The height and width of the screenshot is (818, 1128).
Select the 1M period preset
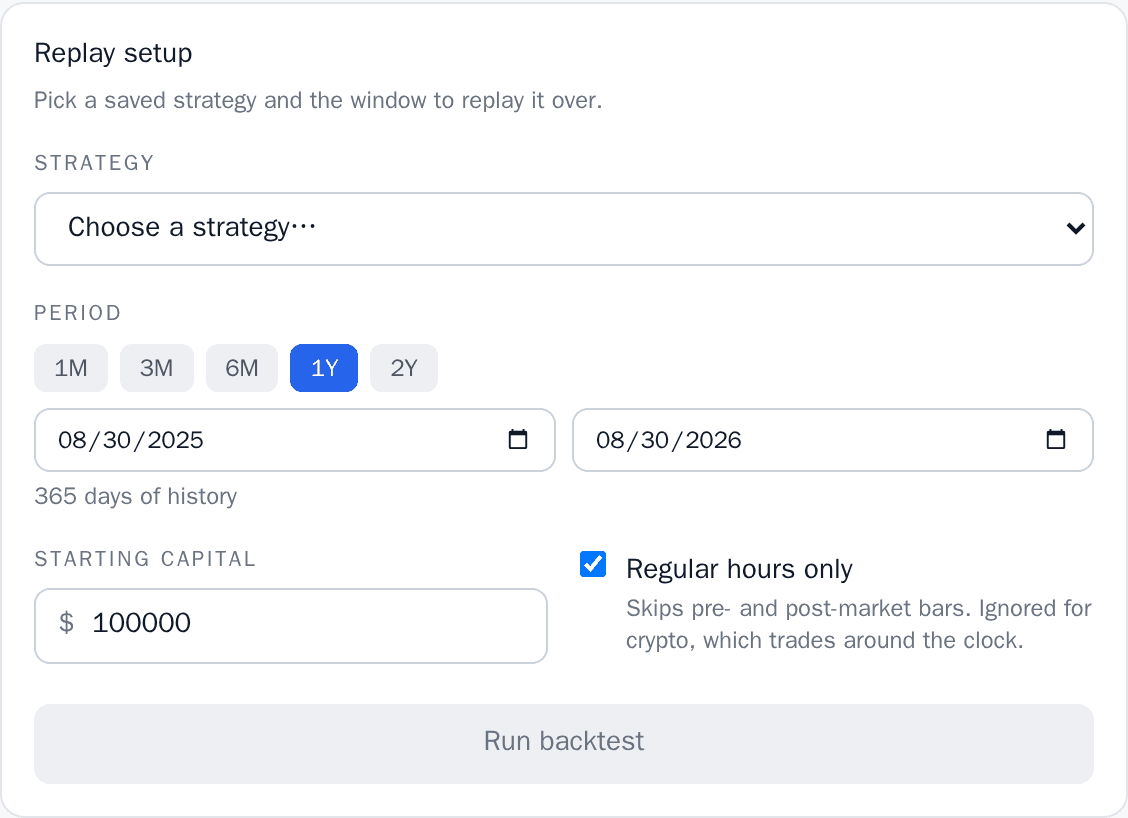(x=71, y=368)
